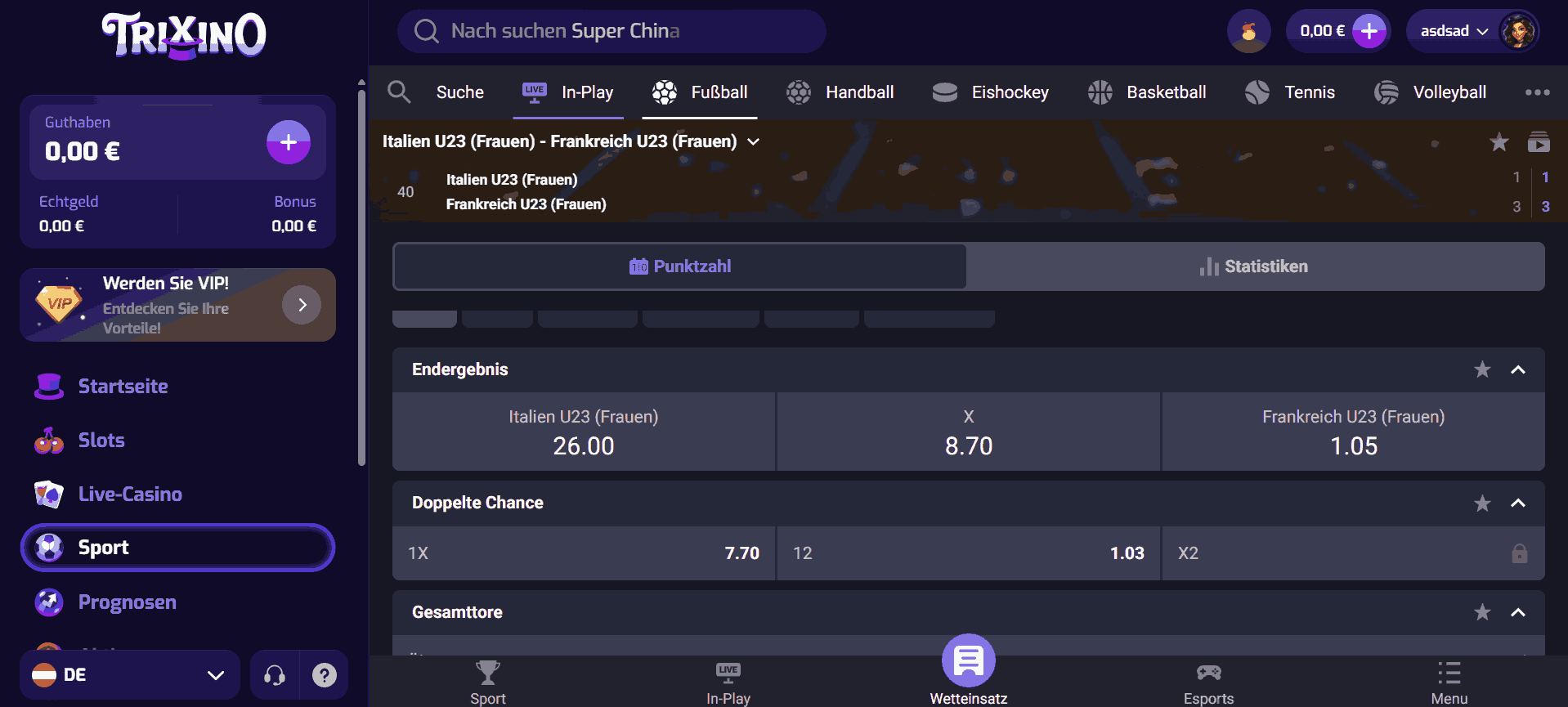The height and width of the screenshot is (707, 1568).
Task: Switch to the Statistiken tab
Action: coord(1255,266)
